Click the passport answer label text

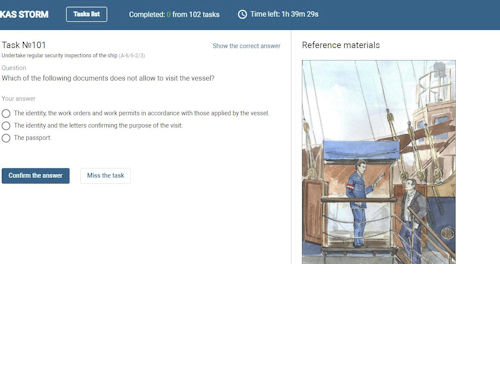click(x=32, y=138)
